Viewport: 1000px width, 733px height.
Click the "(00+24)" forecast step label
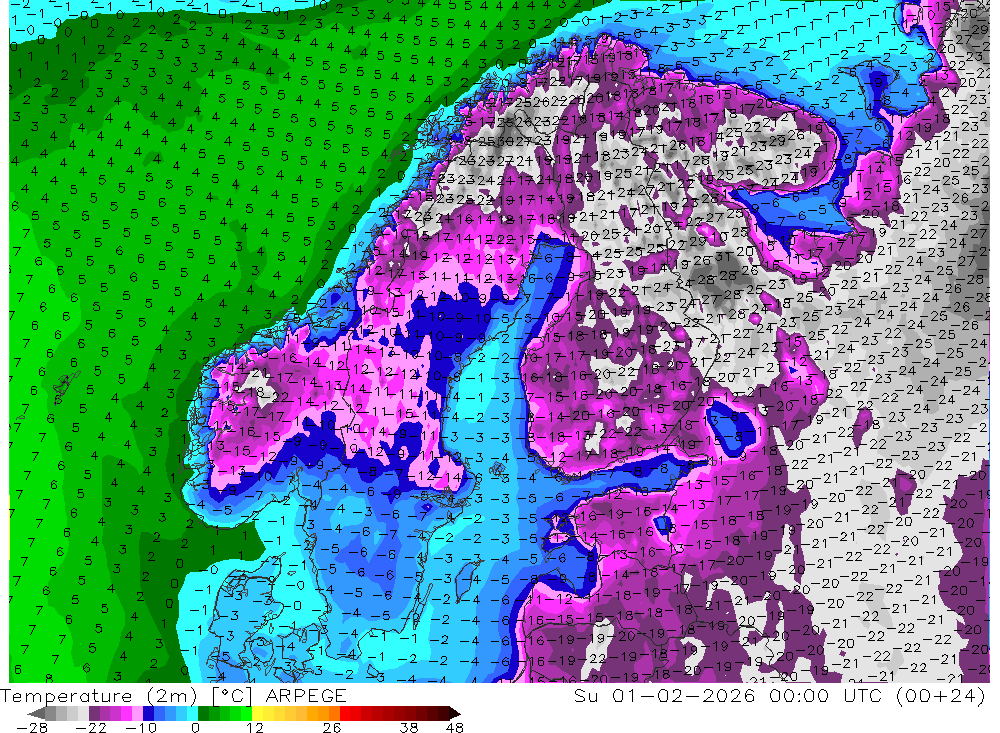(x=941, y=695)
